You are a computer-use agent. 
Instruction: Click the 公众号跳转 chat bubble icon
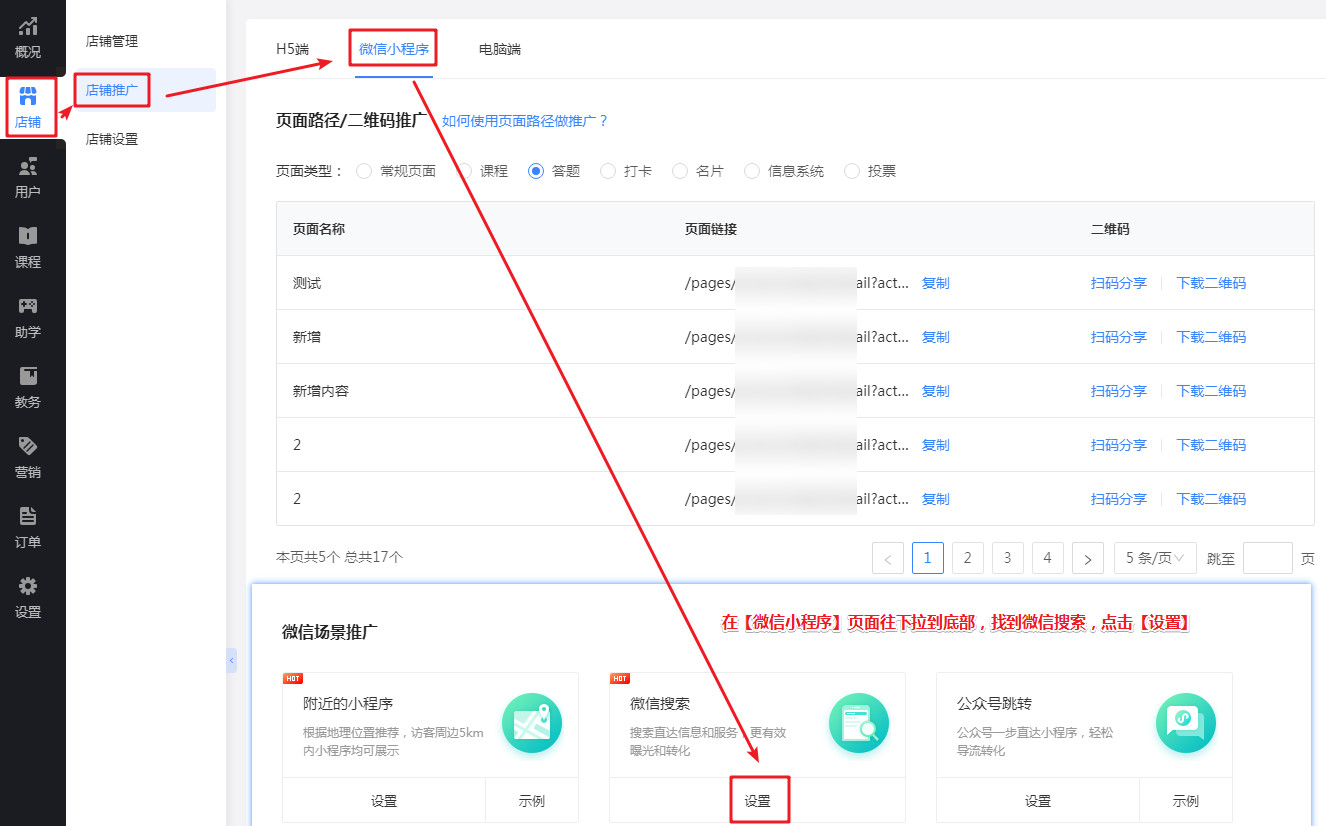pyautogui.click(x=1186, y=723)
